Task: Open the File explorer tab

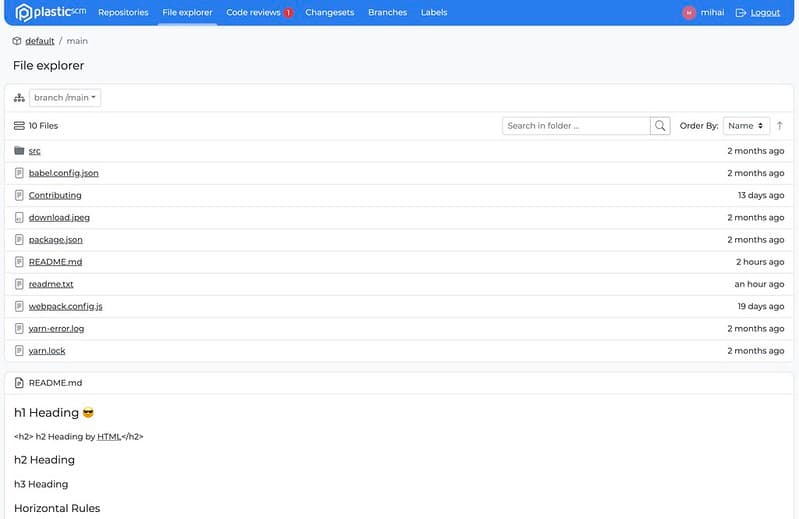Action: 188,13
